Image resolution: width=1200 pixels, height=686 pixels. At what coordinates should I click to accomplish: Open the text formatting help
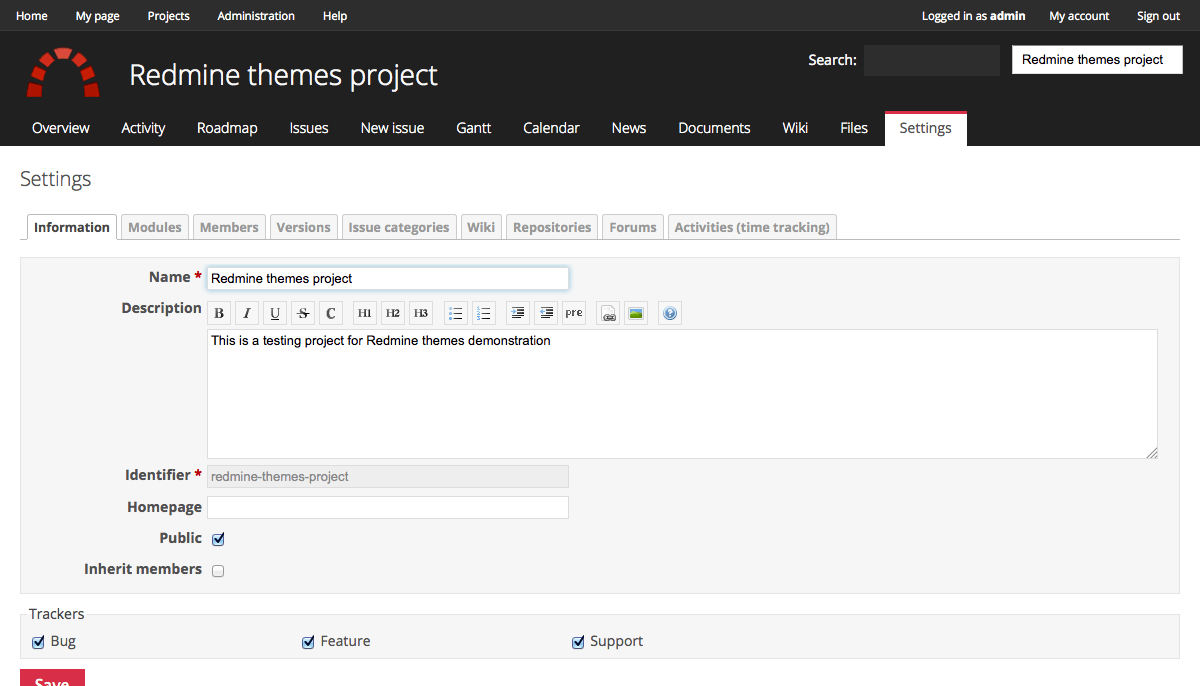[x=670, y=313]
